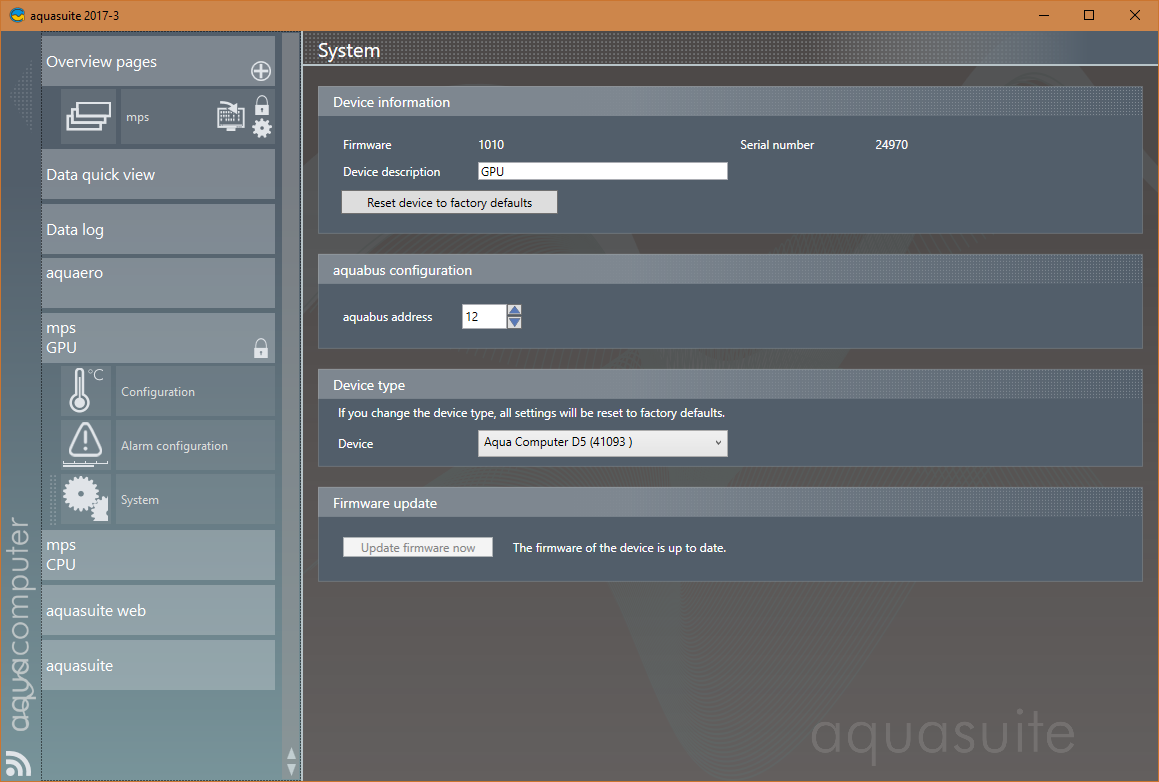This screenshot has height=782, width=1159.
Task: Open settings gear for mps overview page
Action: pos(262,128)
